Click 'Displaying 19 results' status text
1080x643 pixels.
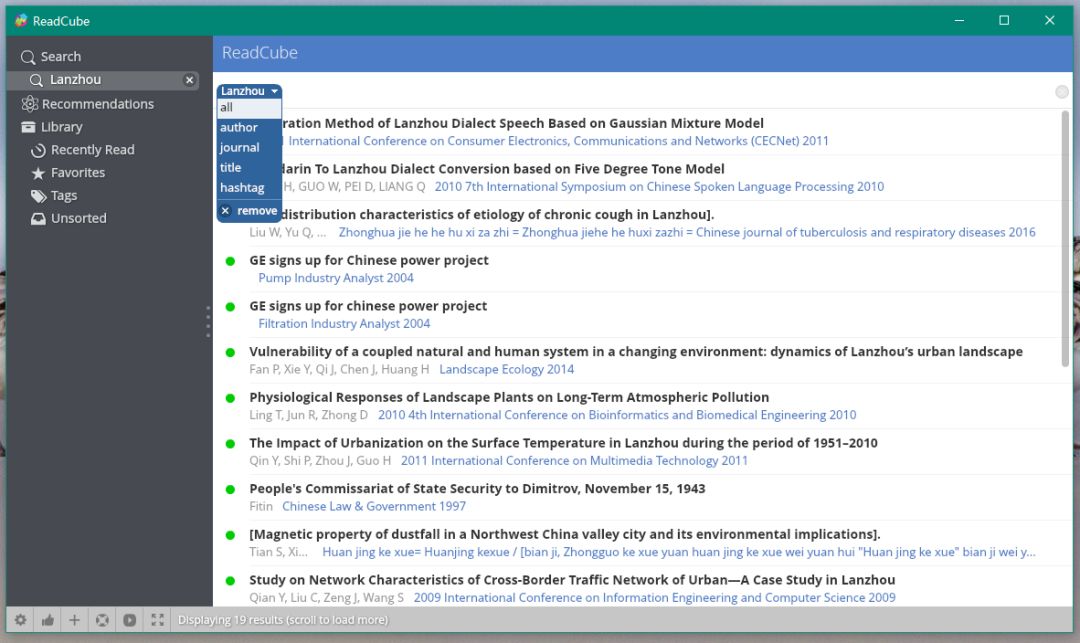[x=283, y=620]
